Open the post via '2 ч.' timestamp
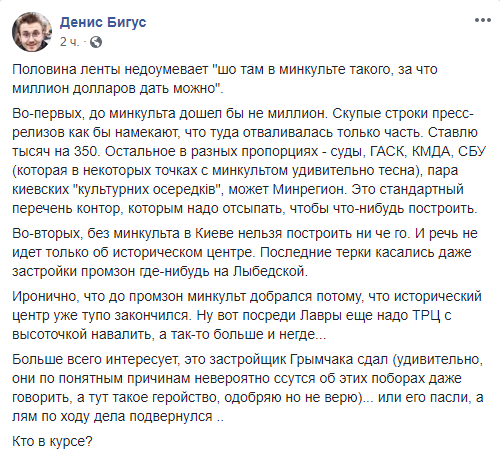500x457 pixels. pos(70,42)
